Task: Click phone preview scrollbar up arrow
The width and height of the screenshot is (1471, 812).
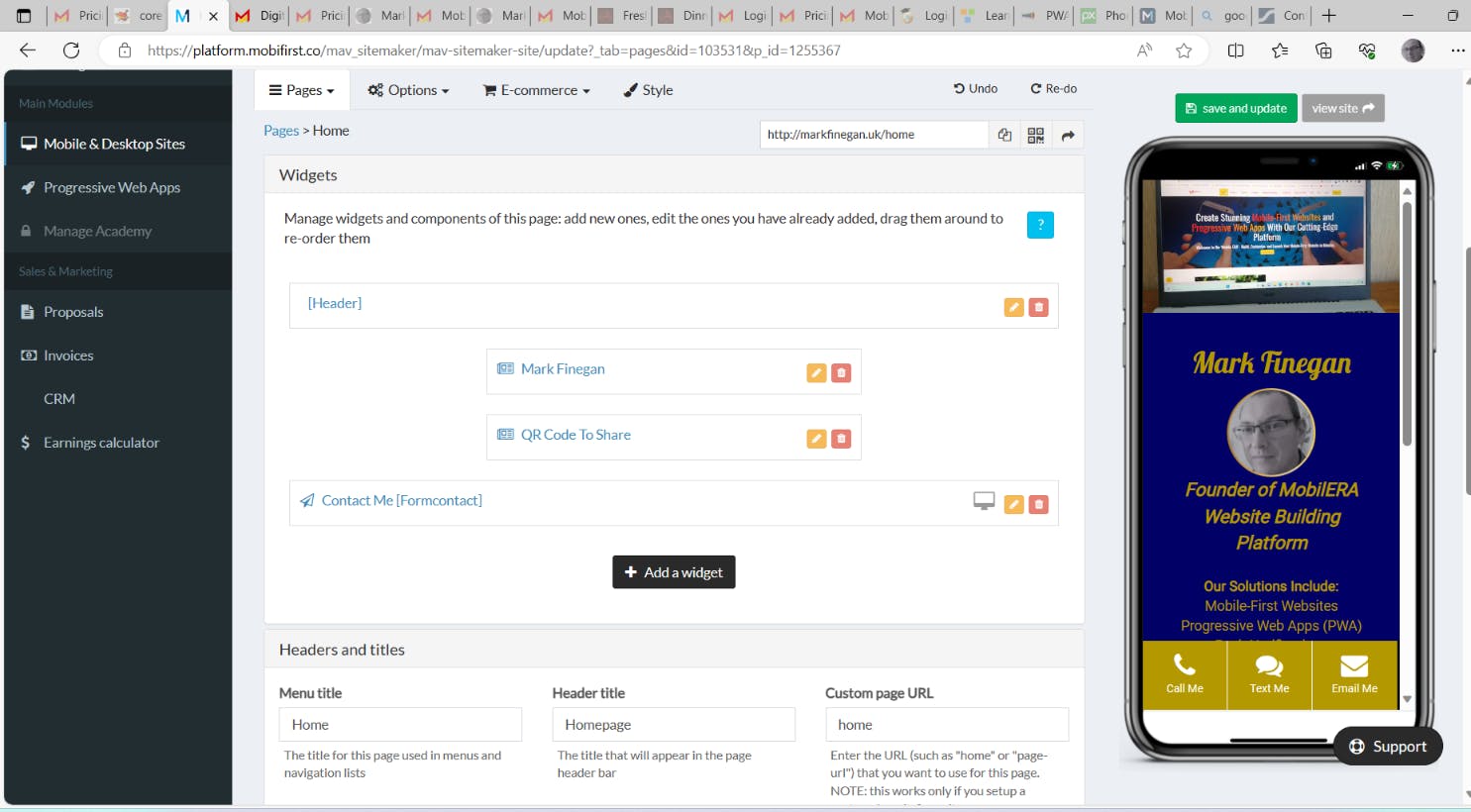Action: click(1407, 191)
